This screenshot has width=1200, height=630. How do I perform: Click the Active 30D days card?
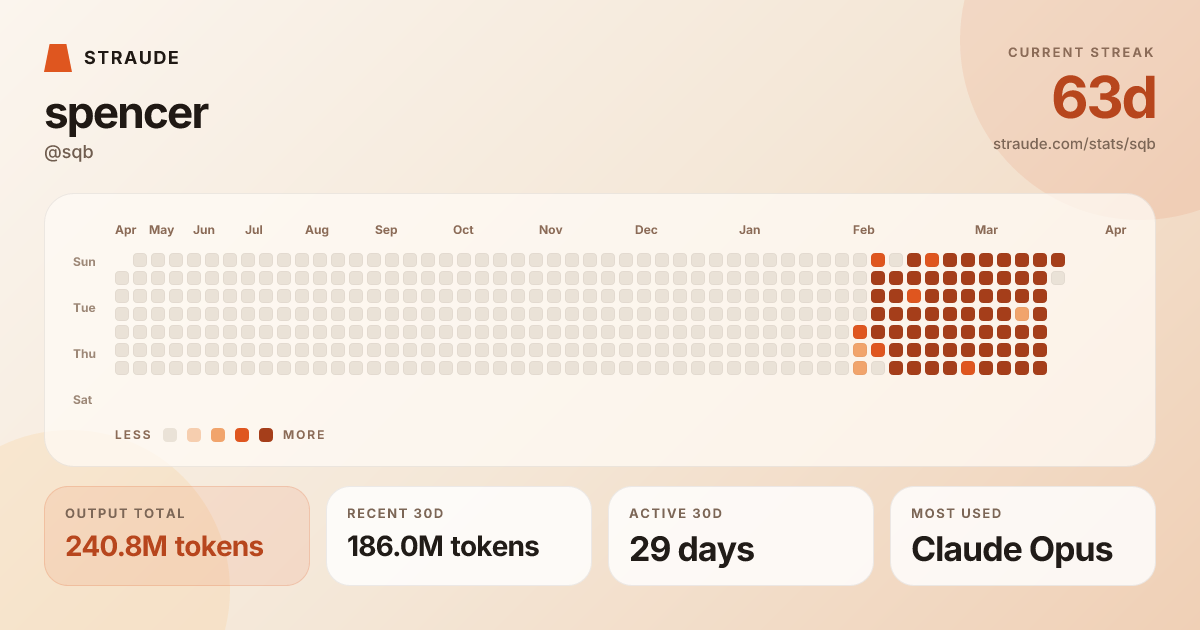tap(741, 536)
